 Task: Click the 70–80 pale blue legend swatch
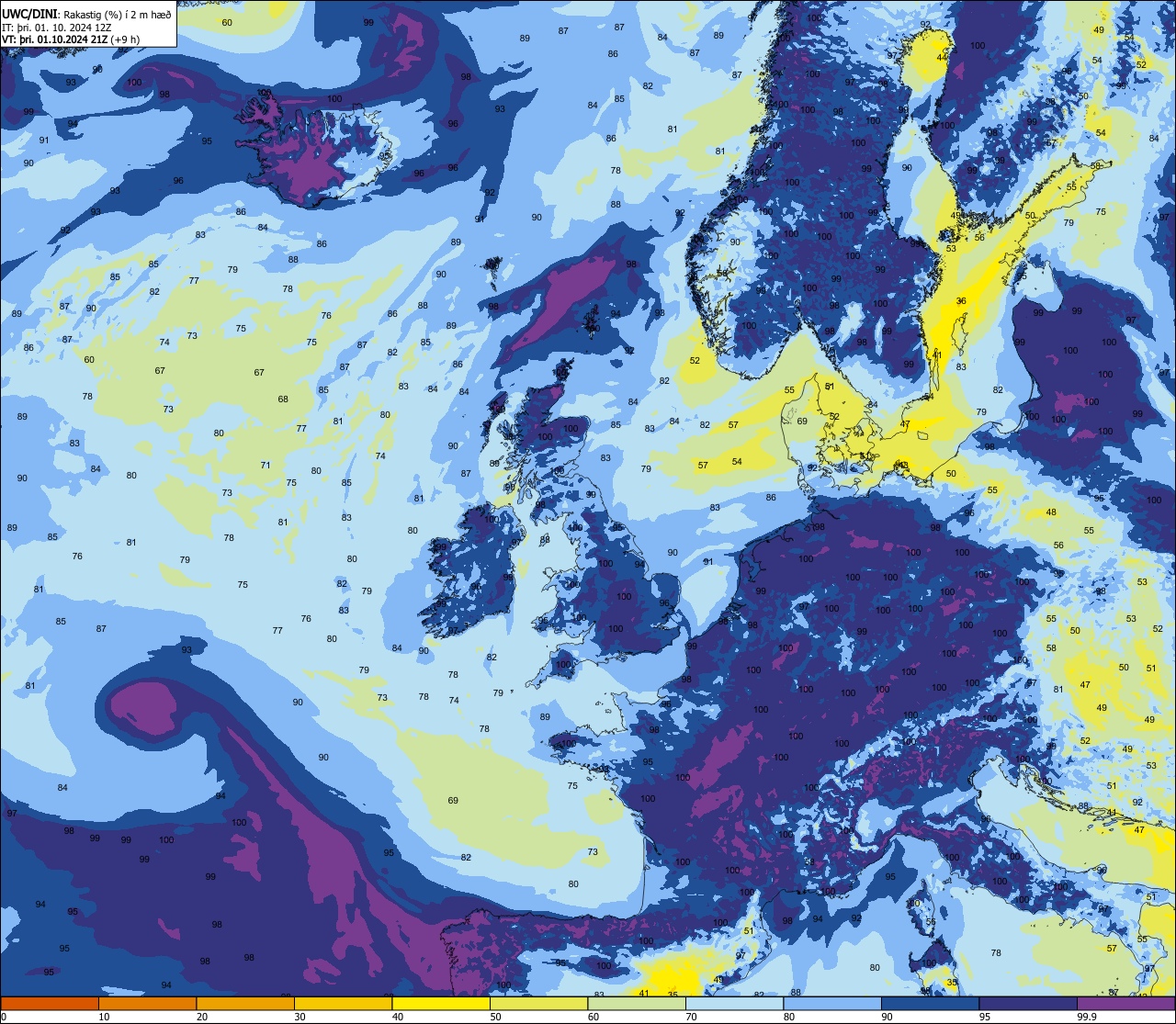735,1003
